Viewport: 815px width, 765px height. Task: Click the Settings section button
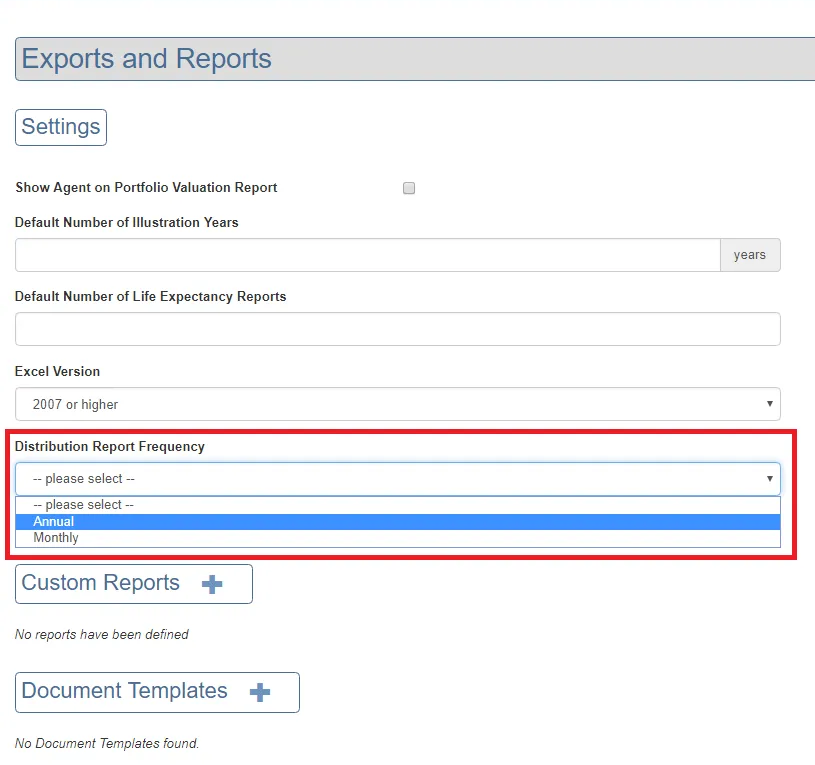click(61, 127)
